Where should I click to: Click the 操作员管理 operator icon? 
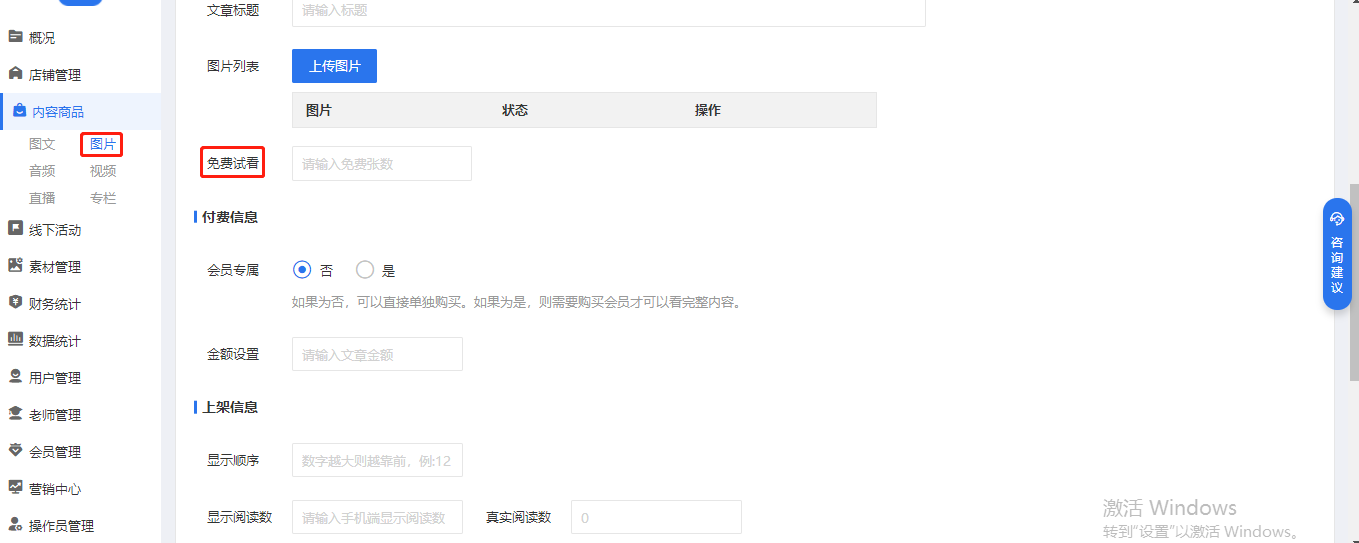pos(15,525)
